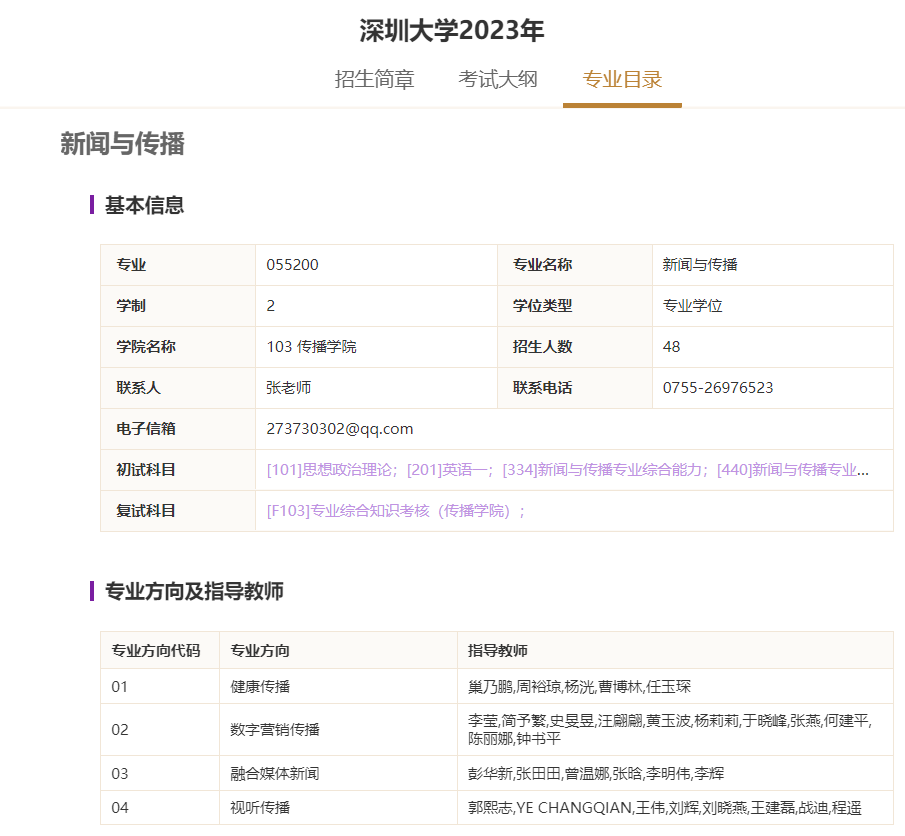Click direction code 01
This screenshot has height=836, width=905.
119,687
